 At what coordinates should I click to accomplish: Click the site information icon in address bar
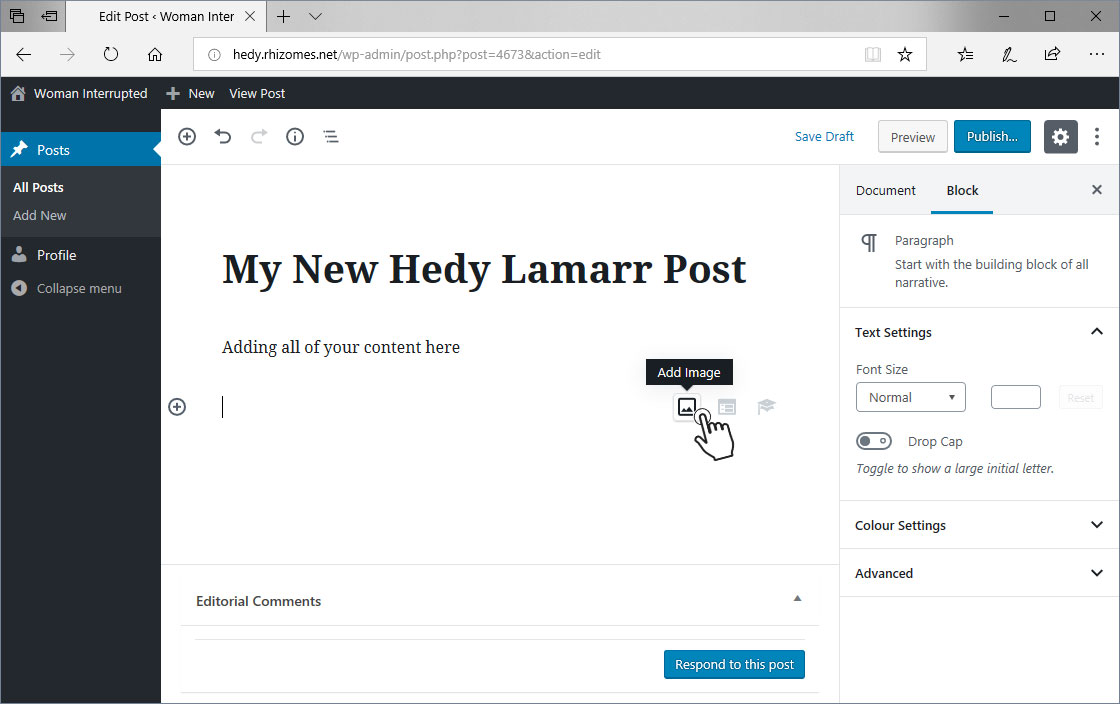pyautogui.click(x=214, y=54)
